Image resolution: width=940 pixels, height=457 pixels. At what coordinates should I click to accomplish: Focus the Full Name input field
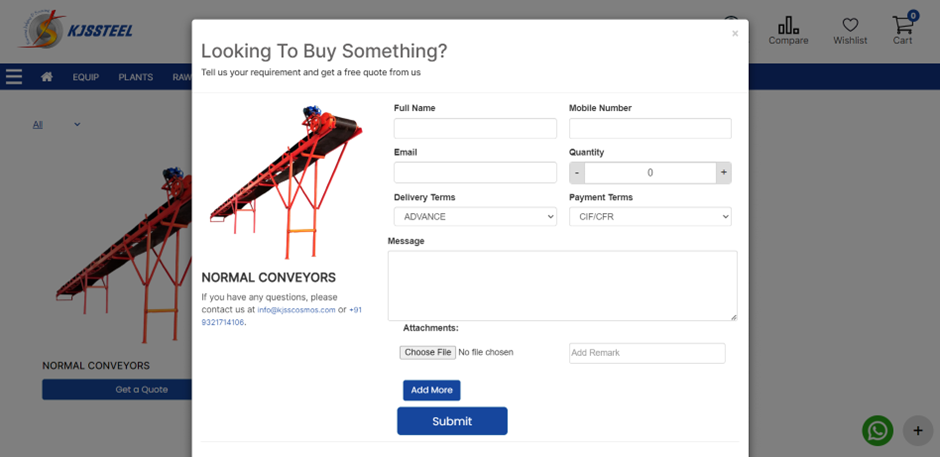click(475, 128)
